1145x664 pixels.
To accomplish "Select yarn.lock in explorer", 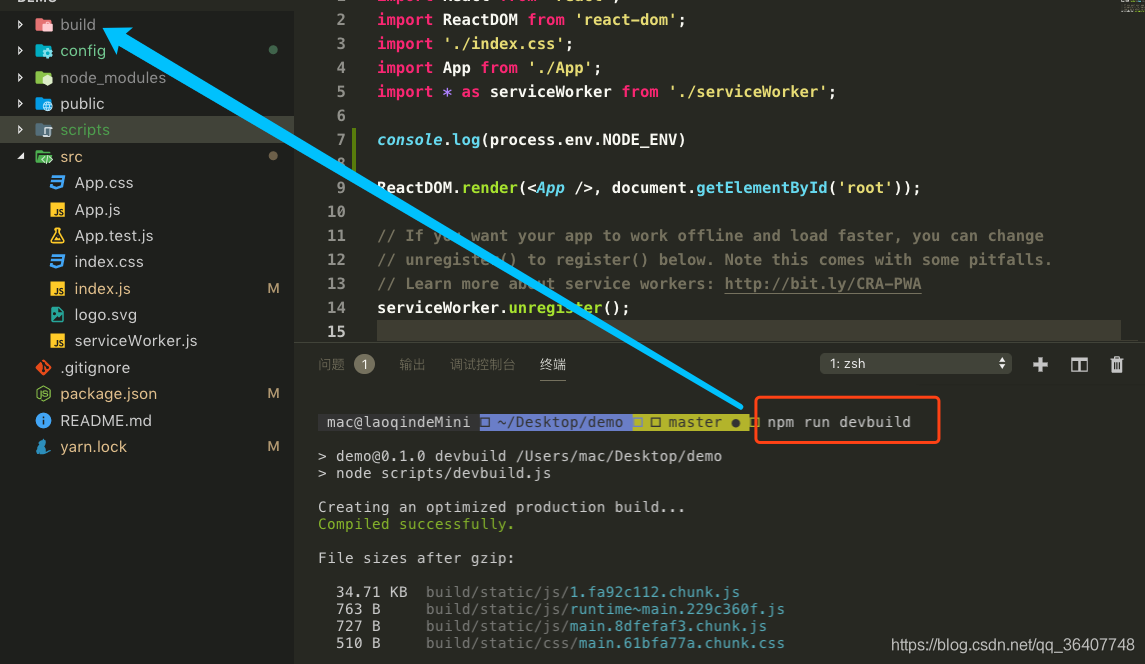I will [93, 447].
